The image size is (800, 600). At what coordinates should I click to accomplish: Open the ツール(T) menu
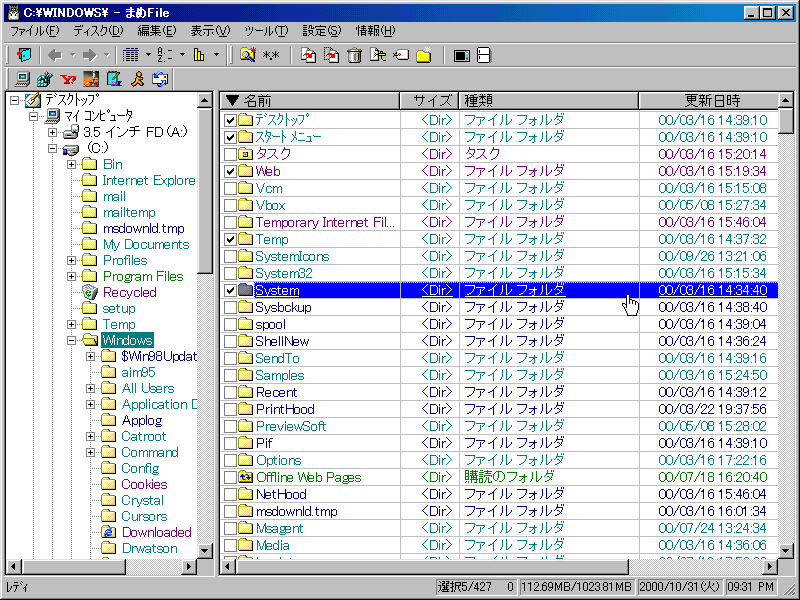266,31
